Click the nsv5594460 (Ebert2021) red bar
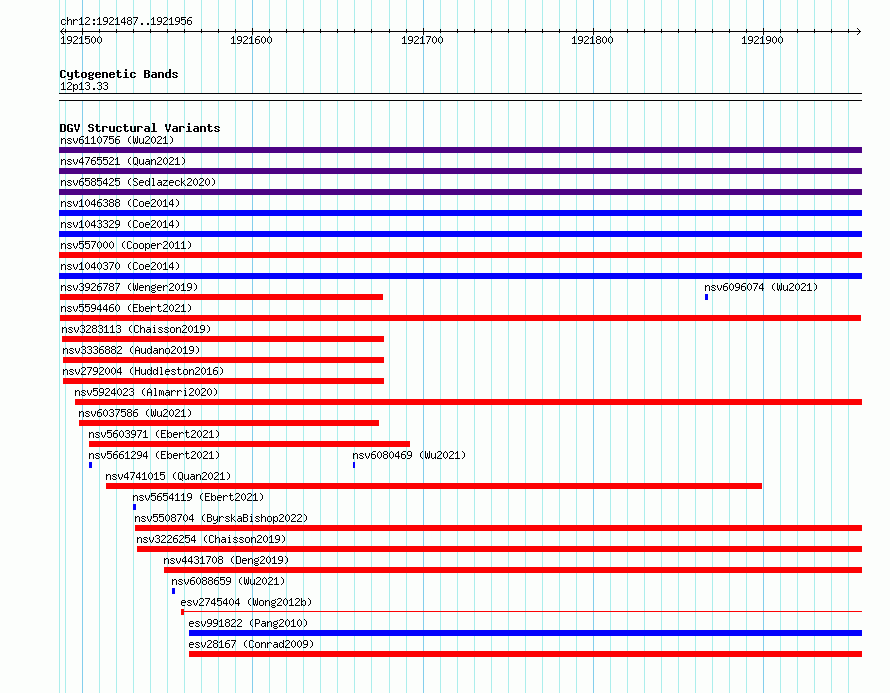This screenshot has width=890, height=693. (460, 318)
